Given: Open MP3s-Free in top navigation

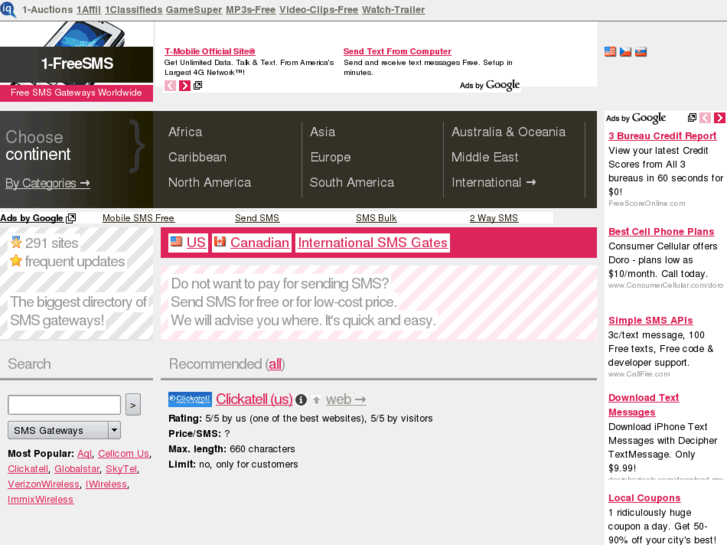Looking at the screenshot, I should pyautogui.click(x=250, y=10).
